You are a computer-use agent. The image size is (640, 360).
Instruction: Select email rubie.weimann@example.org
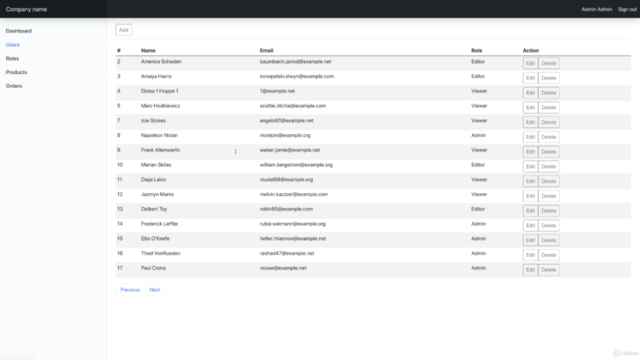[x=293, y=224]
